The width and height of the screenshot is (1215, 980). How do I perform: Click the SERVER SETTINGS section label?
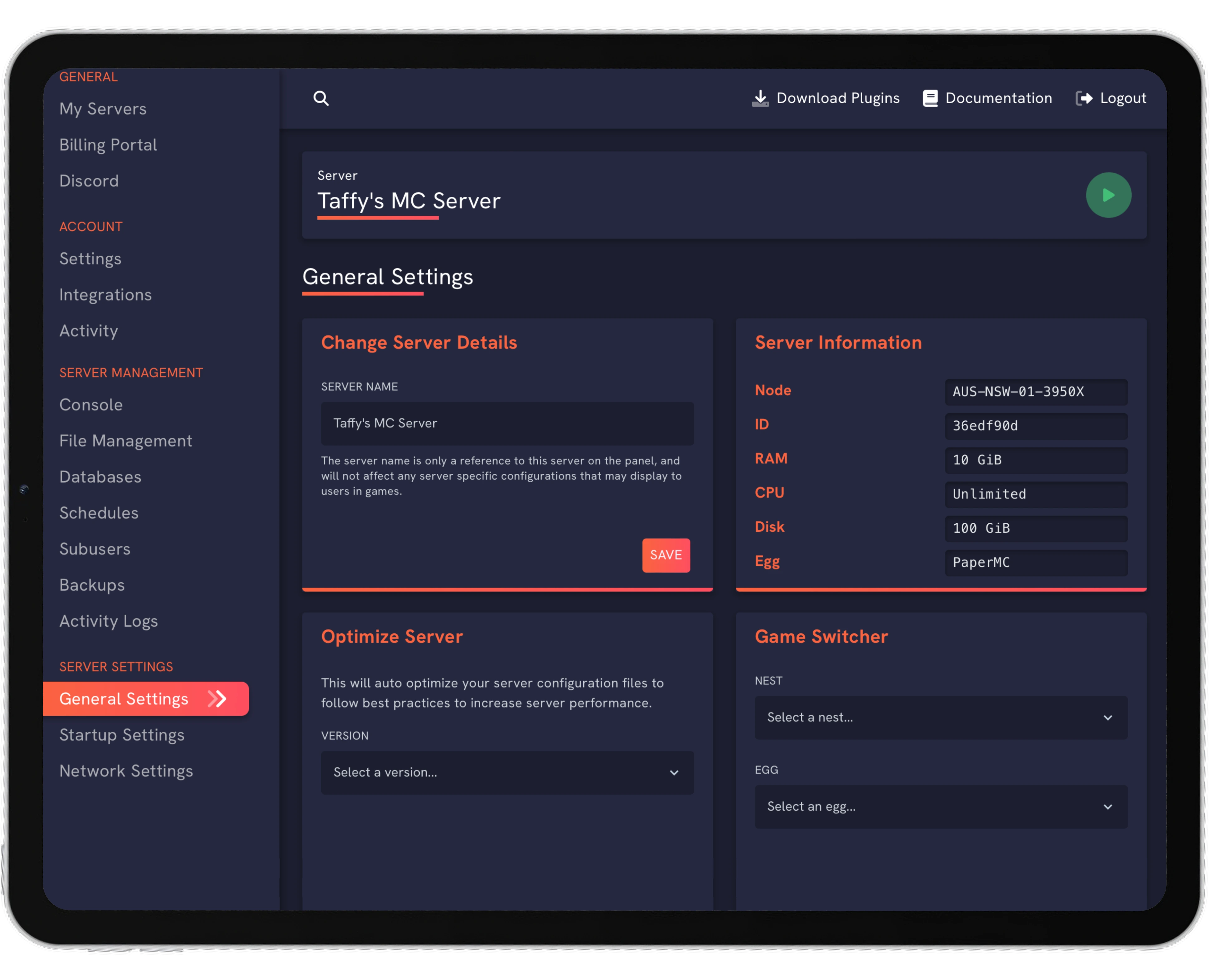tap(116, 667)
